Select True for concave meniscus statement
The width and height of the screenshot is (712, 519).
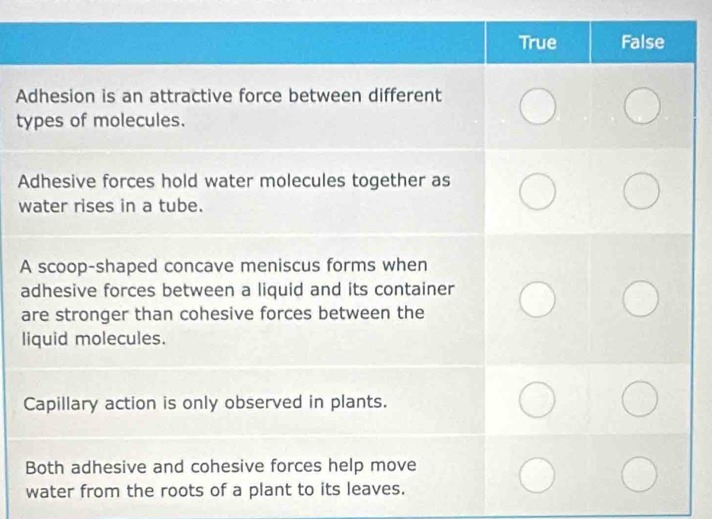click(537, 299)
